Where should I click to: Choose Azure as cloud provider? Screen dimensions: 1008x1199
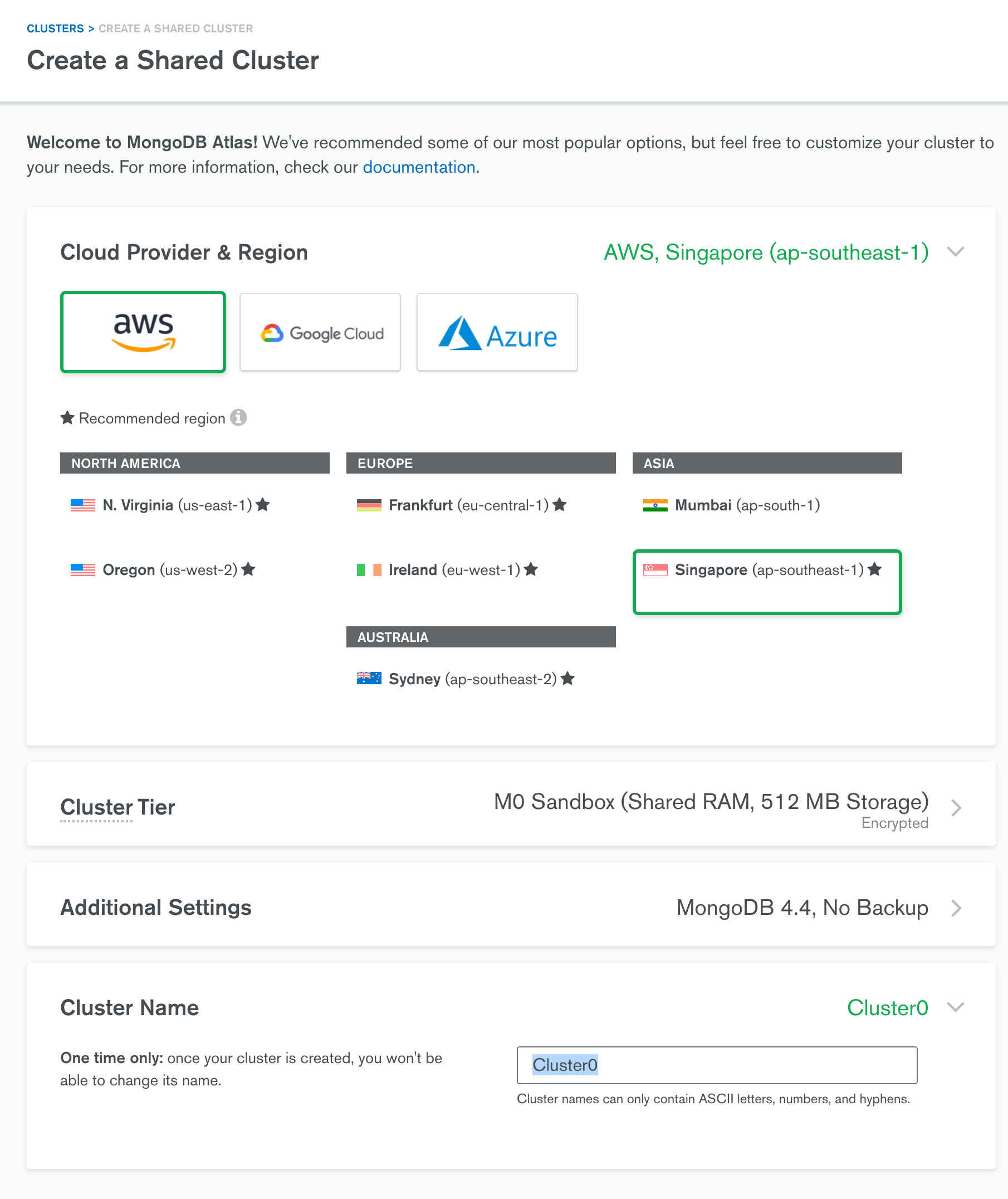tap(497, 332)
